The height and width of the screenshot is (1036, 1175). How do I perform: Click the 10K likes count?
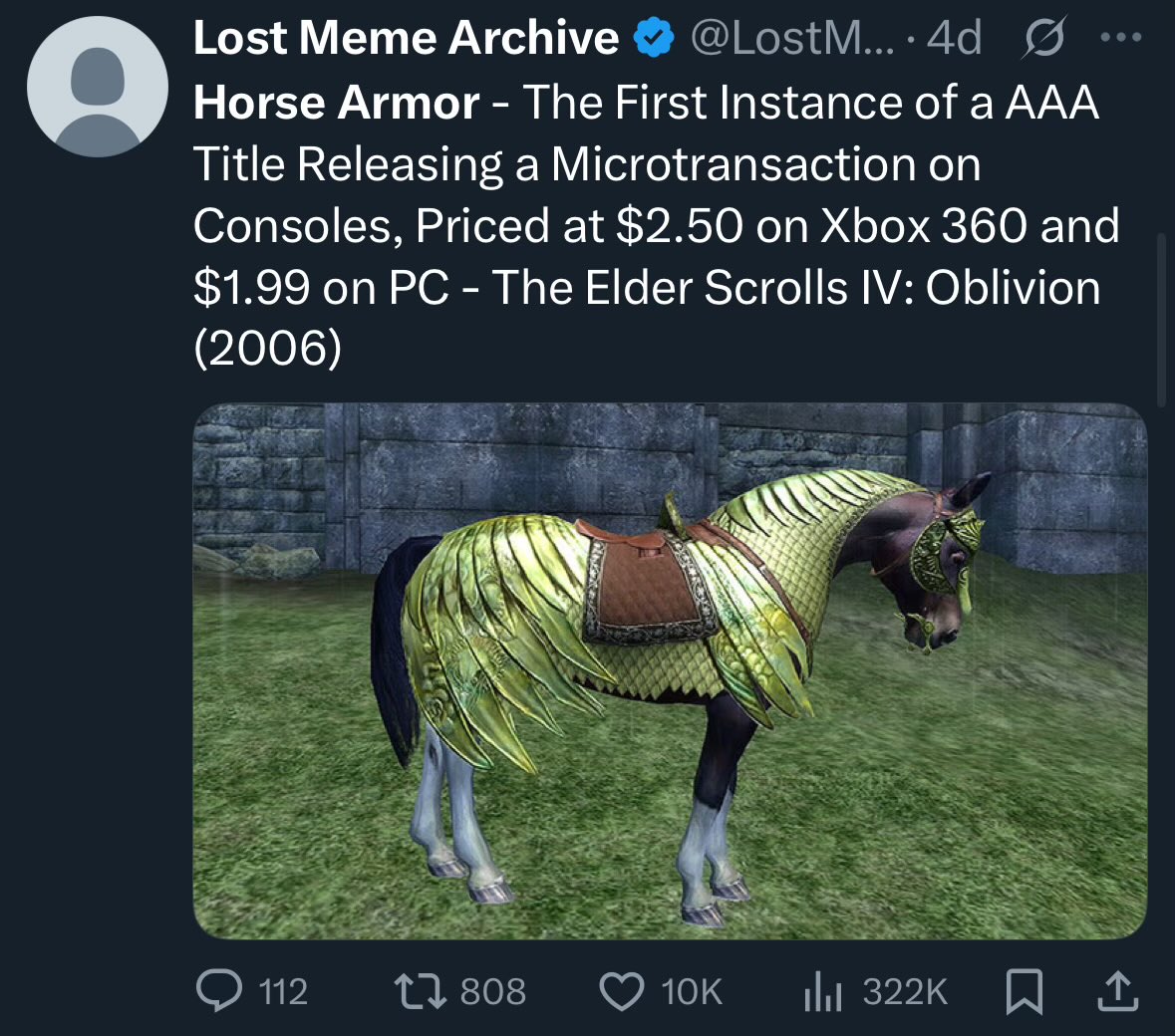click(x=692, y=992)
